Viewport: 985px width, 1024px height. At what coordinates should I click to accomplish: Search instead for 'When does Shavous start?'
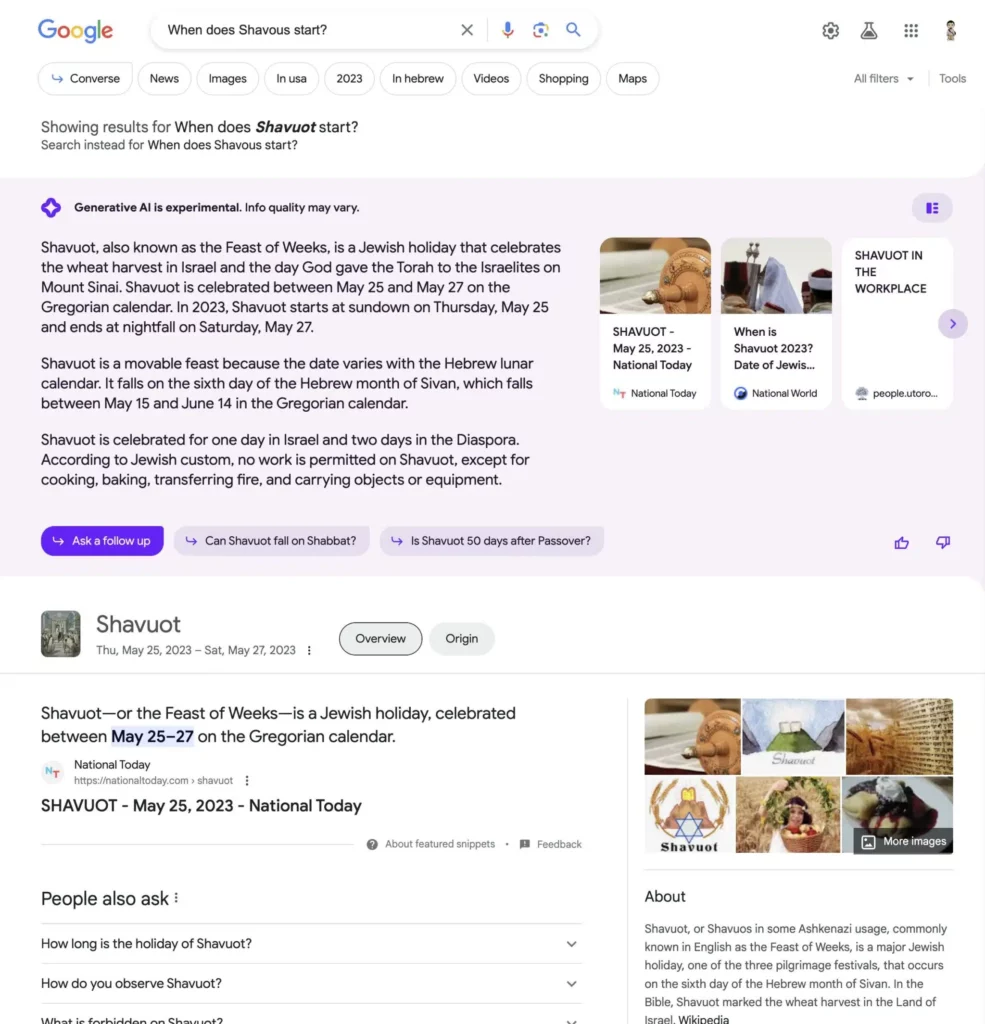click(x=222, y=145)
